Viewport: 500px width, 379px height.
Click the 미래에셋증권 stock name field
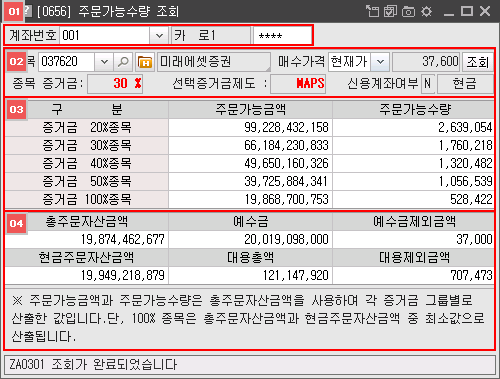(213, 62)
